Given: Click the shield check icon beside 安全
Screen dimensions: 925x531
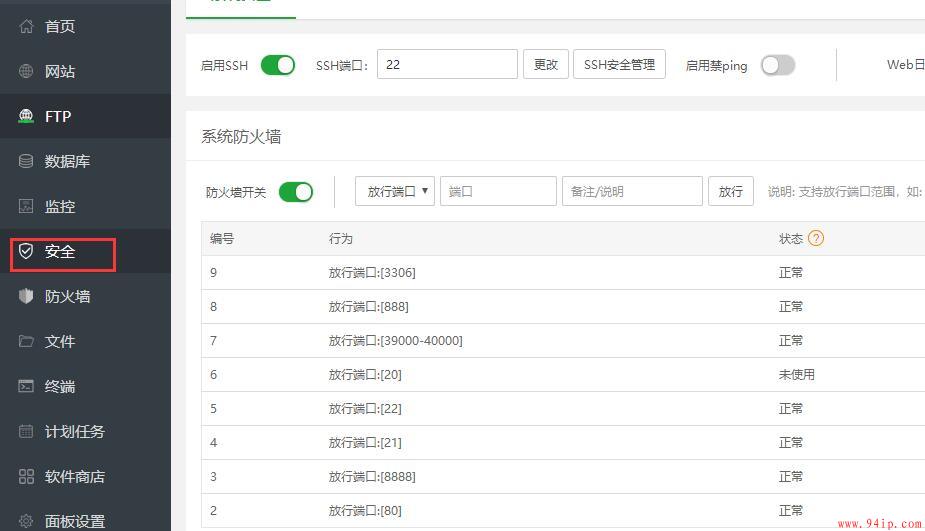Looking at the screenshot, I should (x=26, y=251).
